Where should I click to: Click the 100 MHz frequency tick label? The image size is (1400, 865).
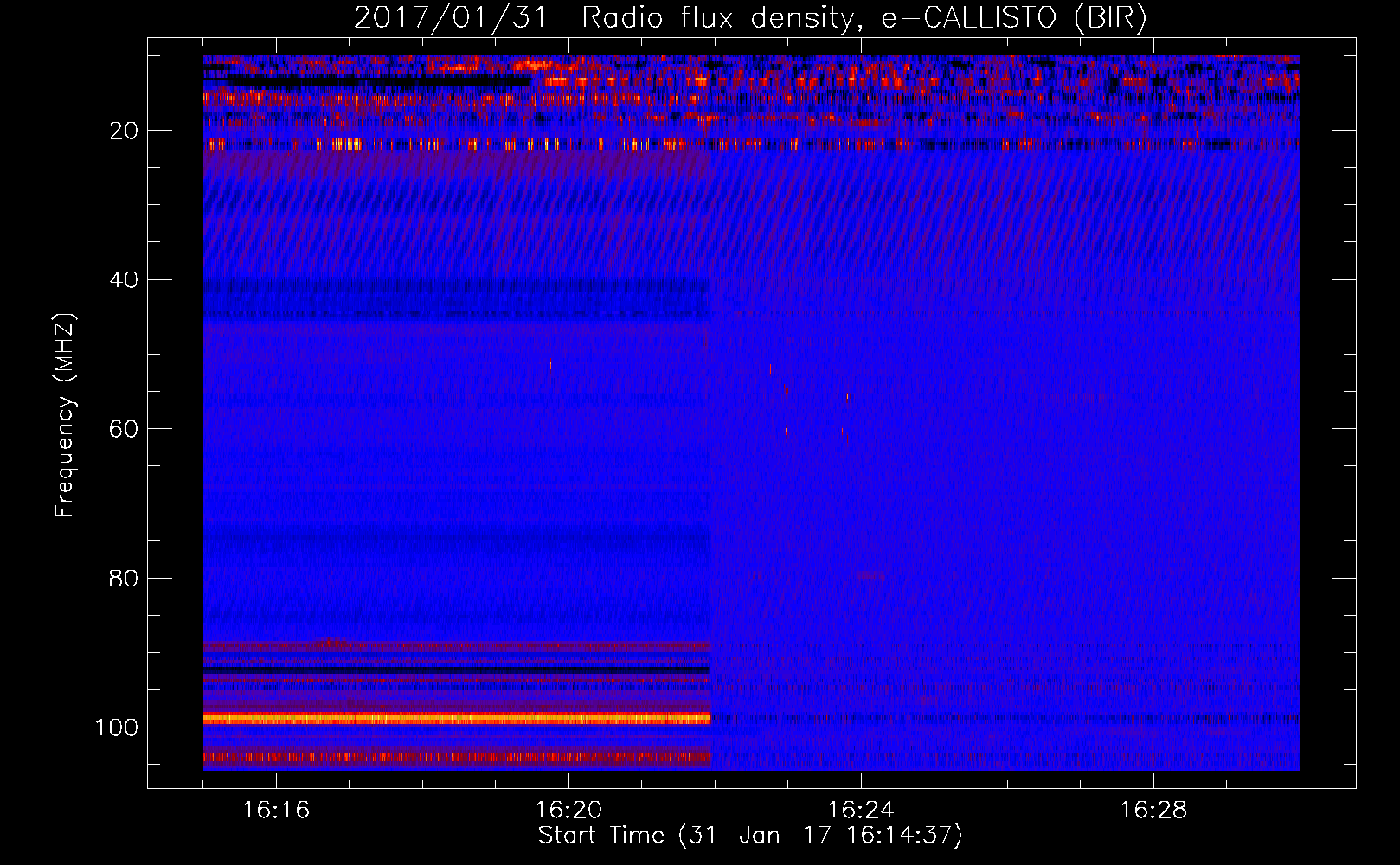pos(117,727)
